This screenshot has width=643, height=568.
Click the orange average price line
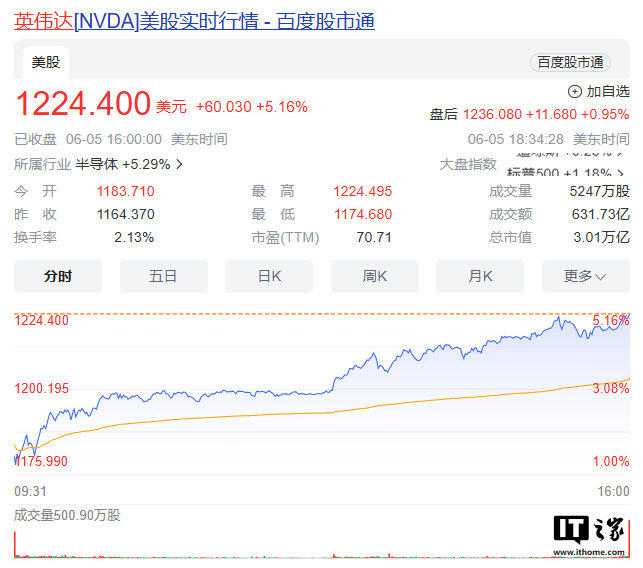[x=322, y=413]
